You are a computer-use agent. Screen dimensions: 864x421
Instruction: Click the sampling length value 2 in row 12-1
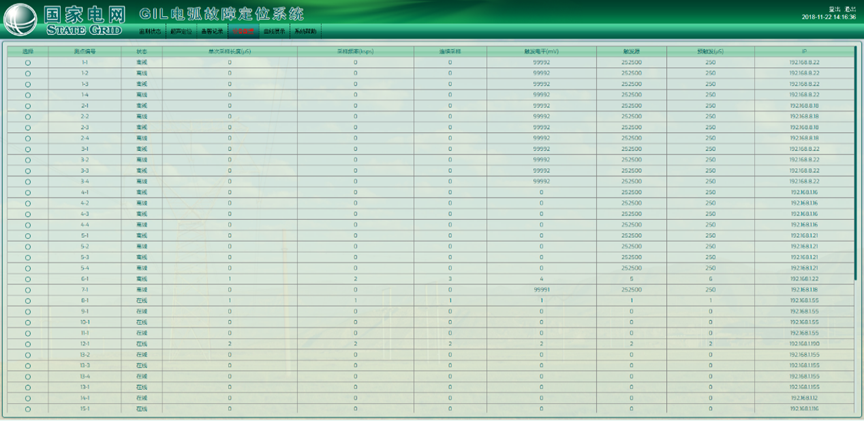[x=230, y=344]
